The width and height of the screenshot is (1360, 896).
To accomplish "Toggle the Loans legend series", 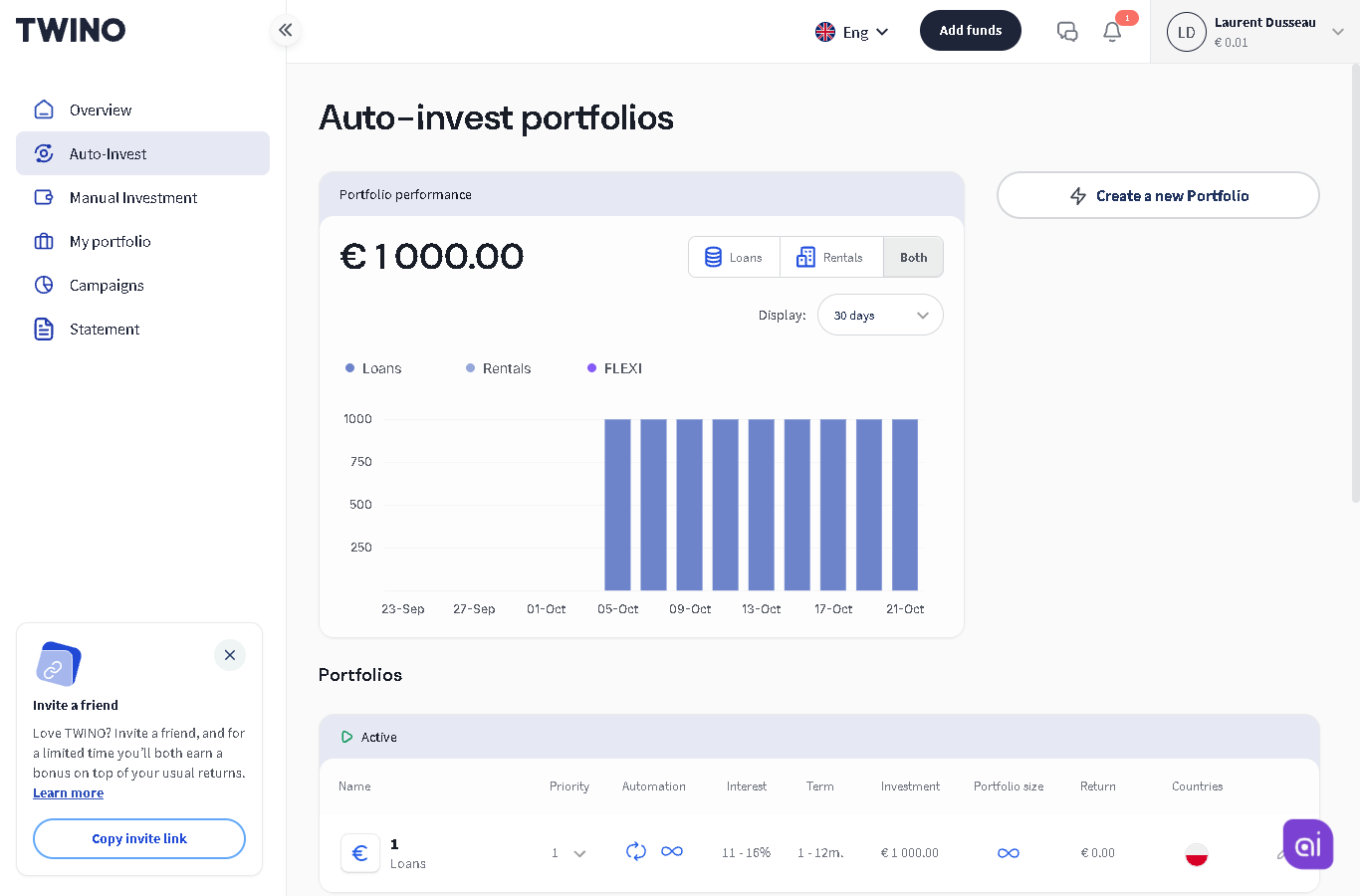I will coord(373,368).
